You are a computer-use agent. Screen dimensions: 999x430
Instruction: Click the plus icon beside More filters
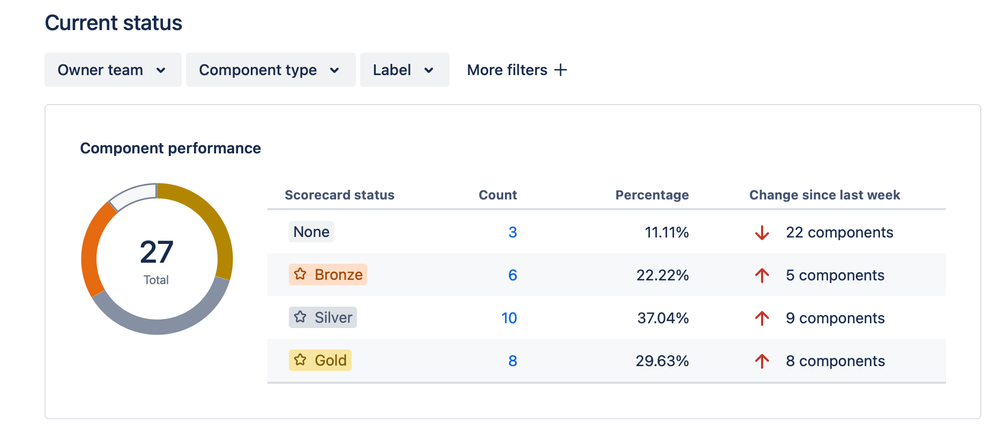[561, 70]
